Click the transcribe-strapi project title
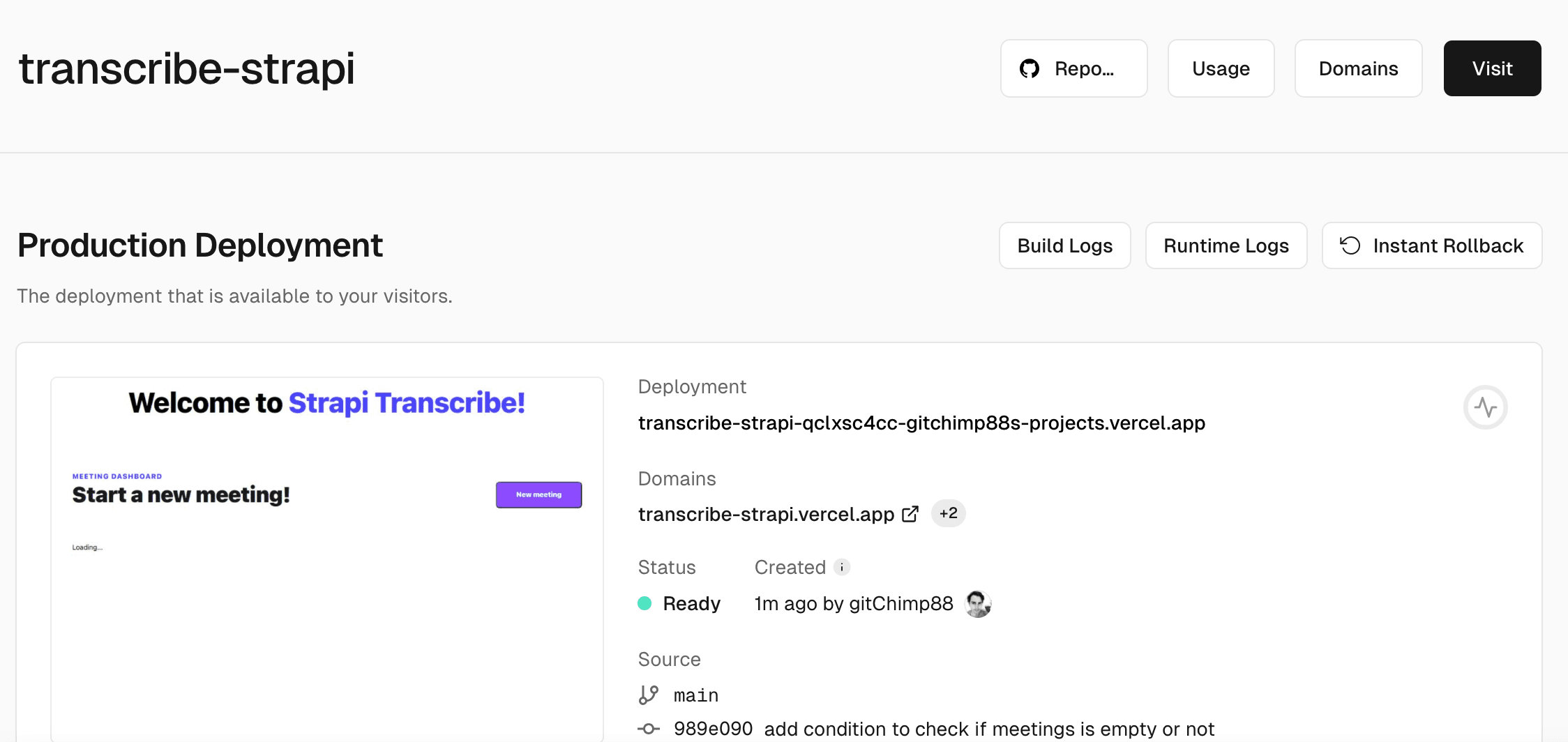Screen dimensions: 1568x742 click(187, 68)
